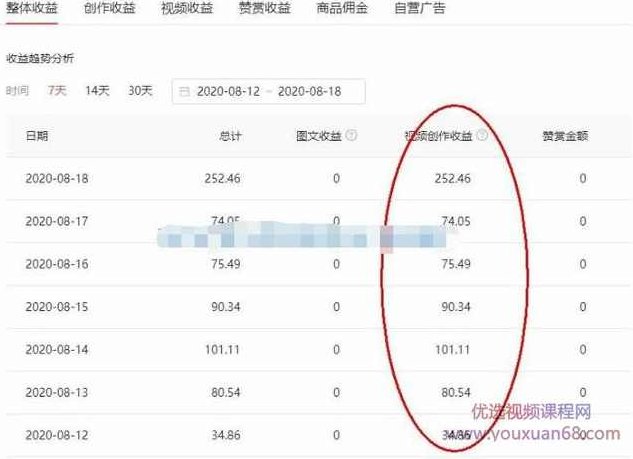Image resolution: width=633 pixels, height=459 pixels.
Task: Click the 80.54 value under 总计
Action: 226,392
